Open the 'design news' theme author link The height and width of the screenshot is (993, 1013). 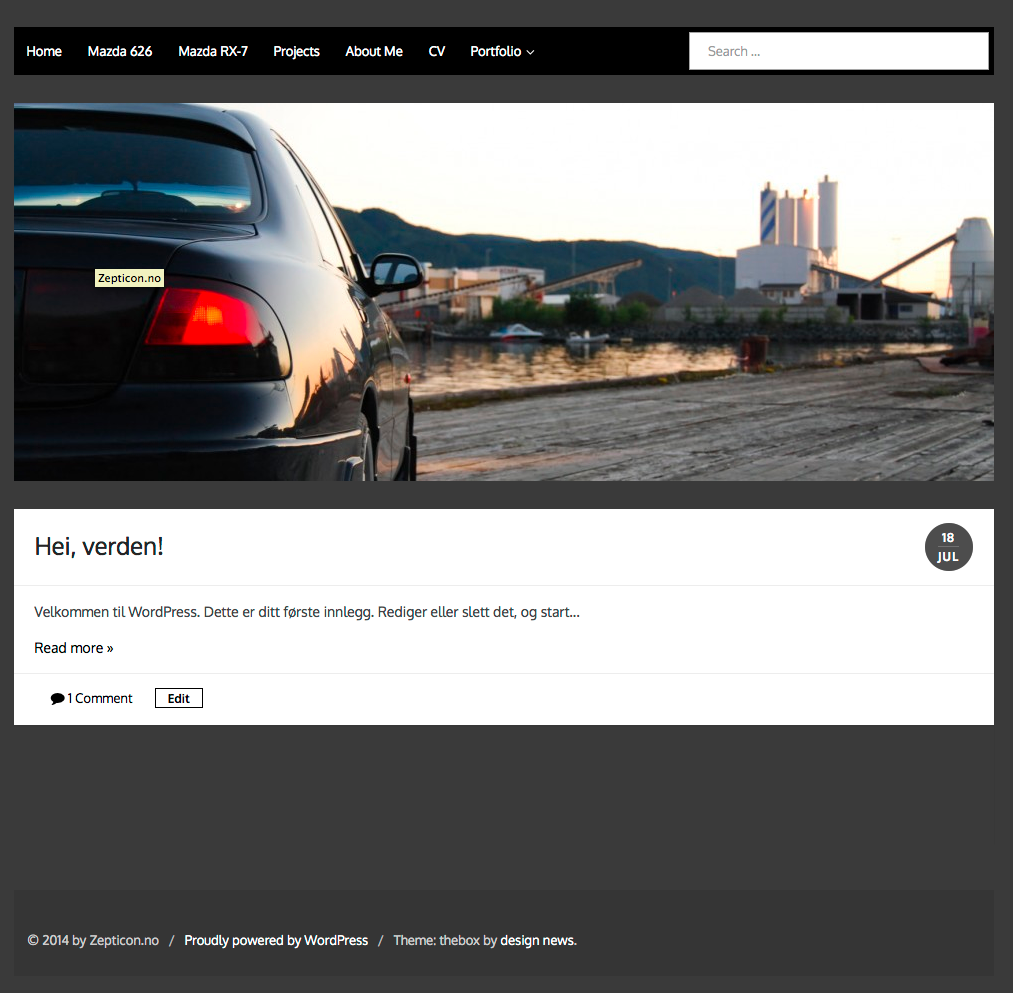[x=538, y=940]
